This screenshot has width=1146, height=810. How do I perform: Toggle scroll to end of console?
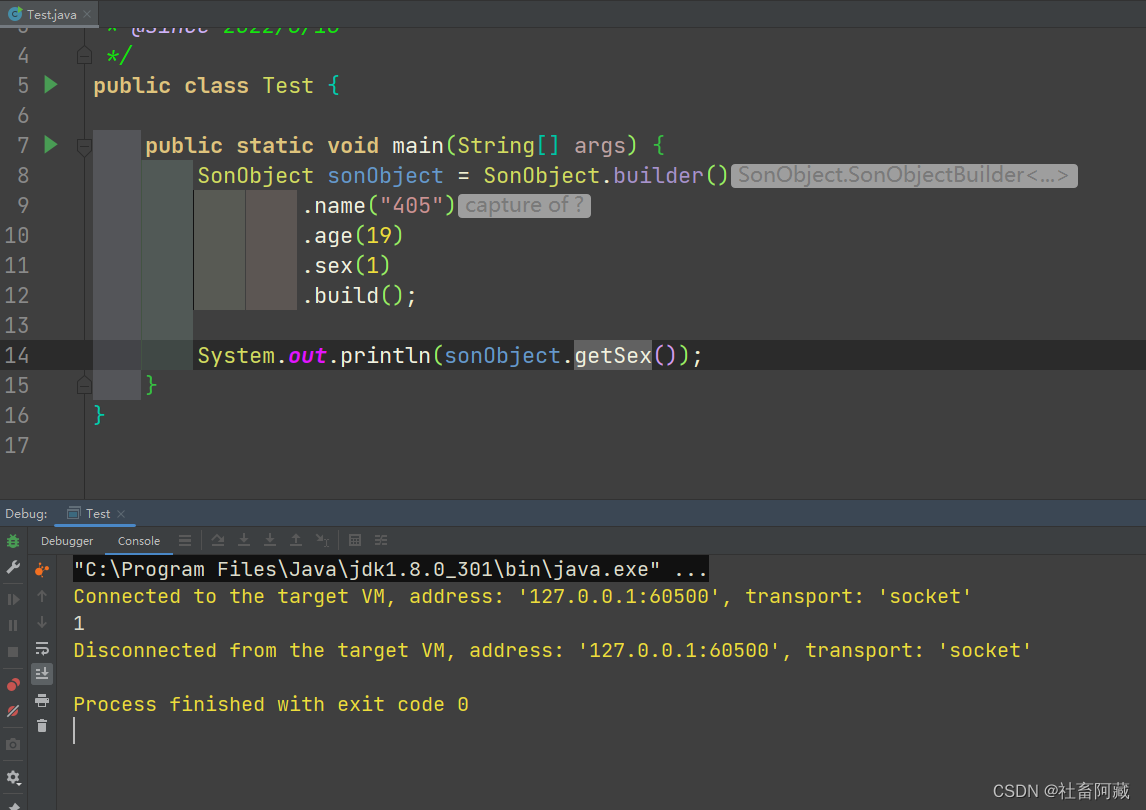[x=42, y=674]
